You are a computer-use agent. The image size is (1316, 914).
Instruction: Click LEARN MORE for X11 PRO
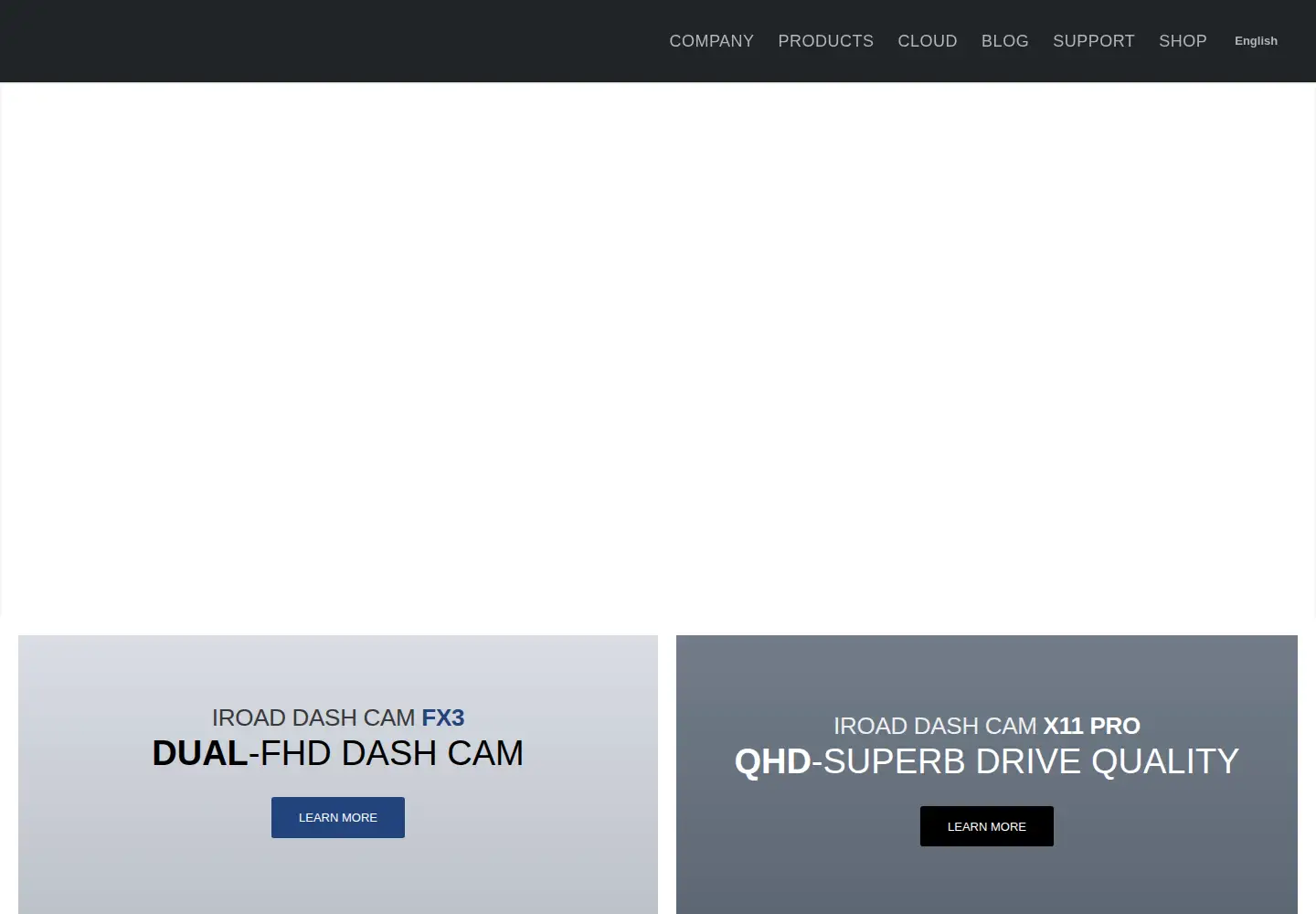pyautogui.click(x=987, y=826)
